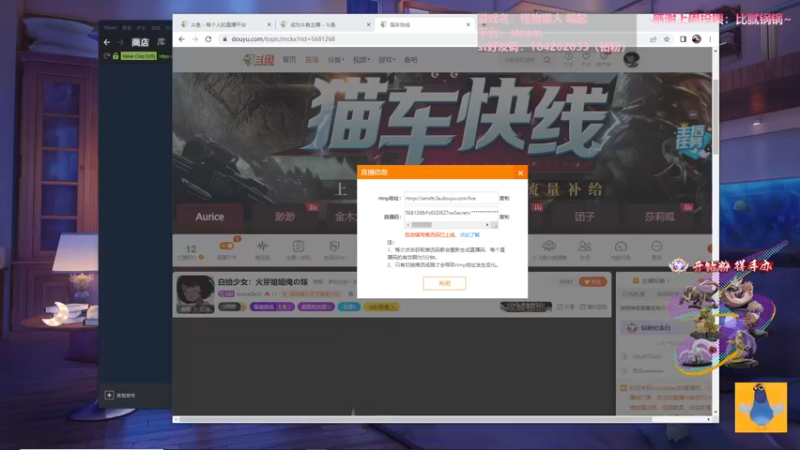Reload the Steam store page
The height and width of the screenshot is (450, 800).
pos(107,56)
